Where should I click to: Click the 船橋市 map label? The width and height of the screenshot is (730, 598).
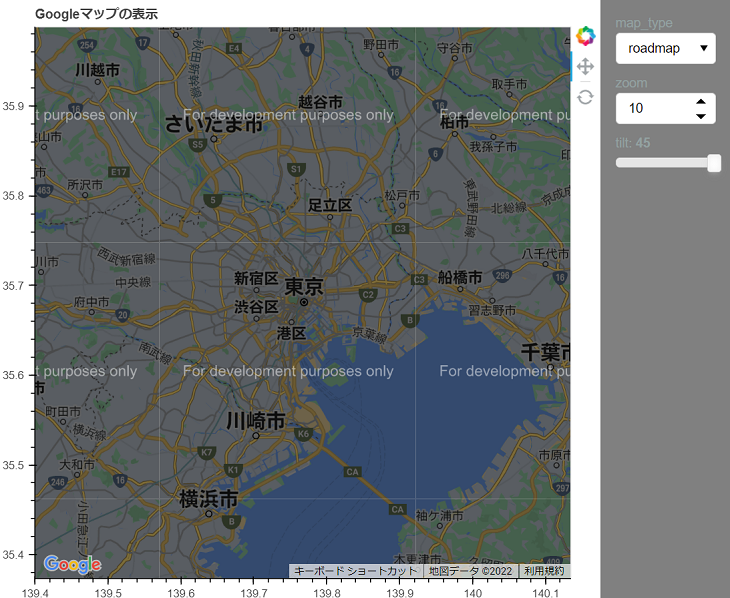click(x=460, y=278)
